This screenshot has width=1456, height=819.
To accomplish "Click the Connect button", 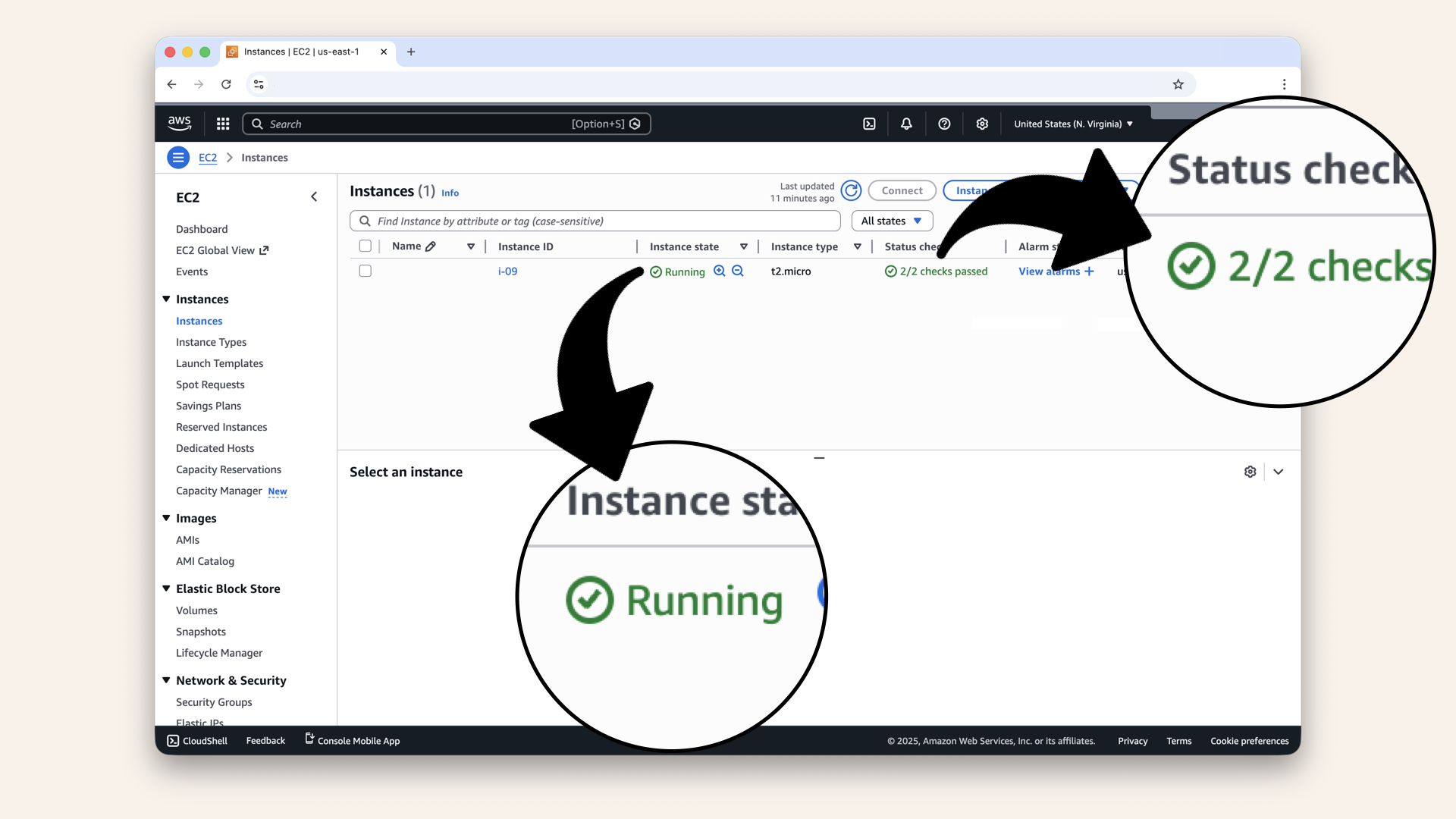I will click(902, 190).
